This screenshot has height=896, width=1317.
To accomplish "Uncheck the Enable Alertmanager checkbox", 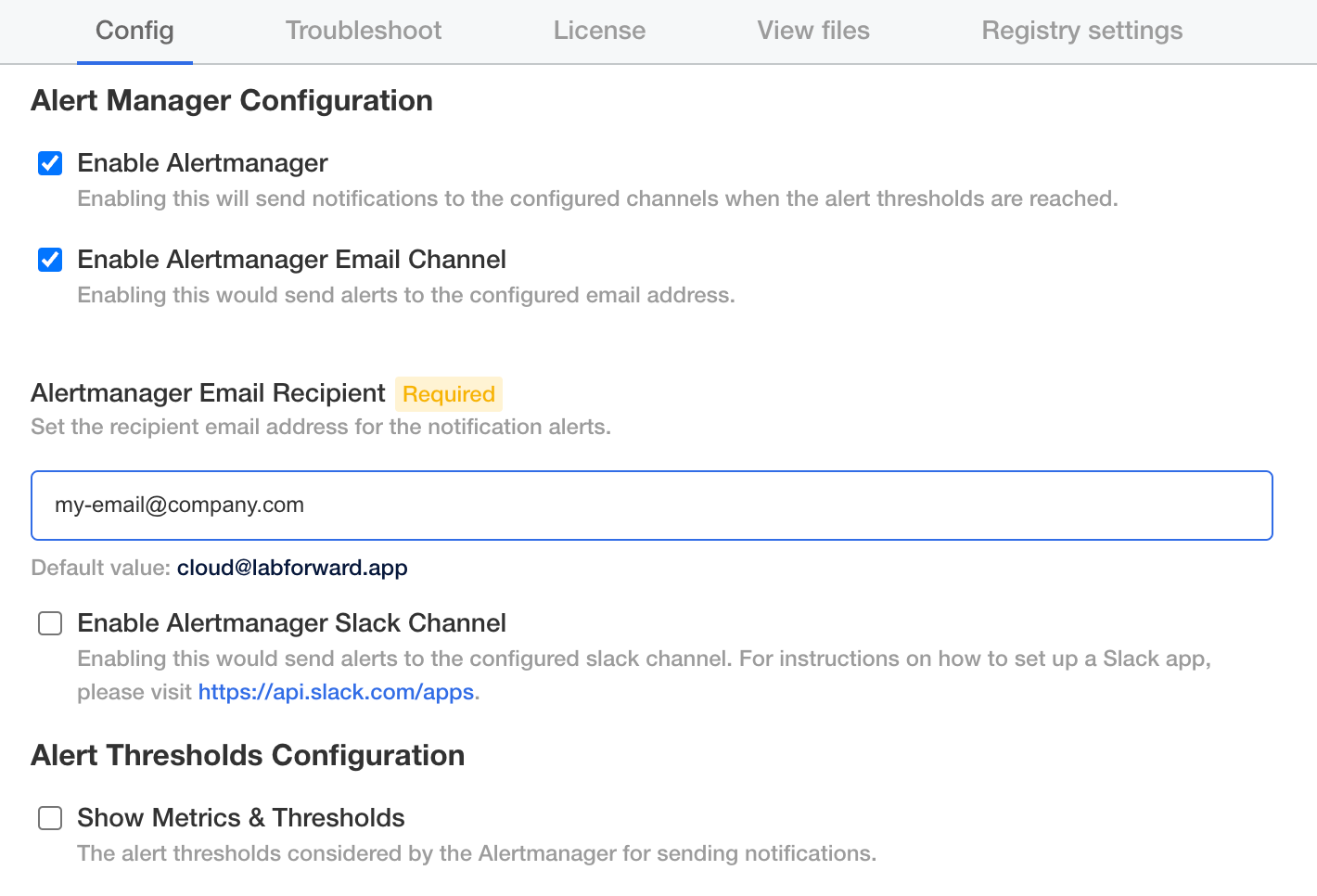I will pyautogui.click(x=50, y=164).
